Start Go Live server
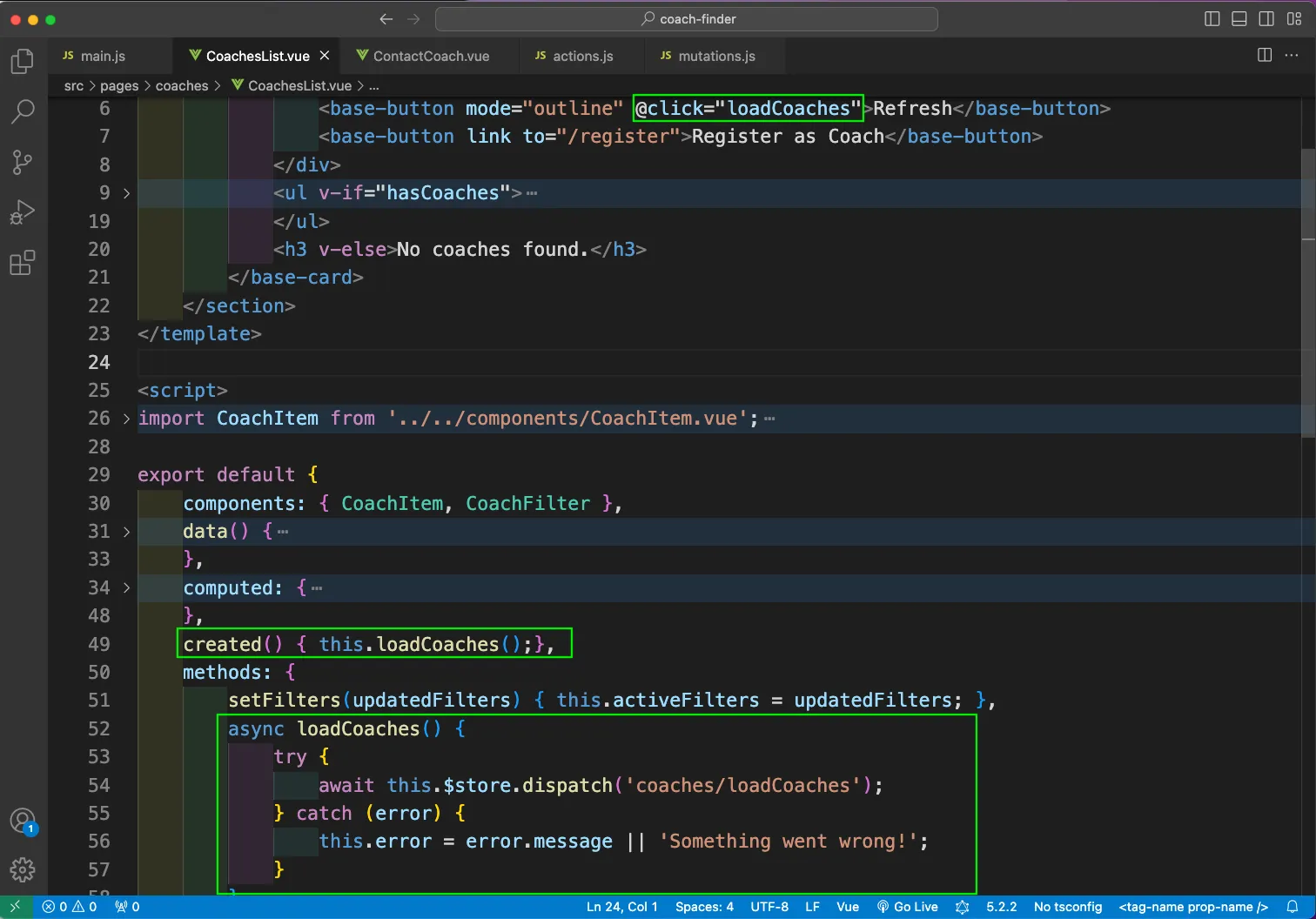The width and height of the screenshot is (1316, 919). (x=908, y=907)
